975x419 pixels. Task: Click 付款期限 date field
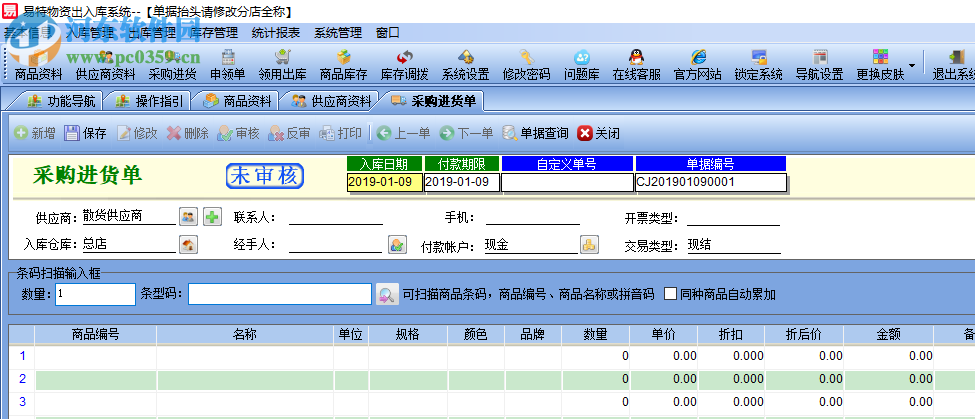coord(461,182)
